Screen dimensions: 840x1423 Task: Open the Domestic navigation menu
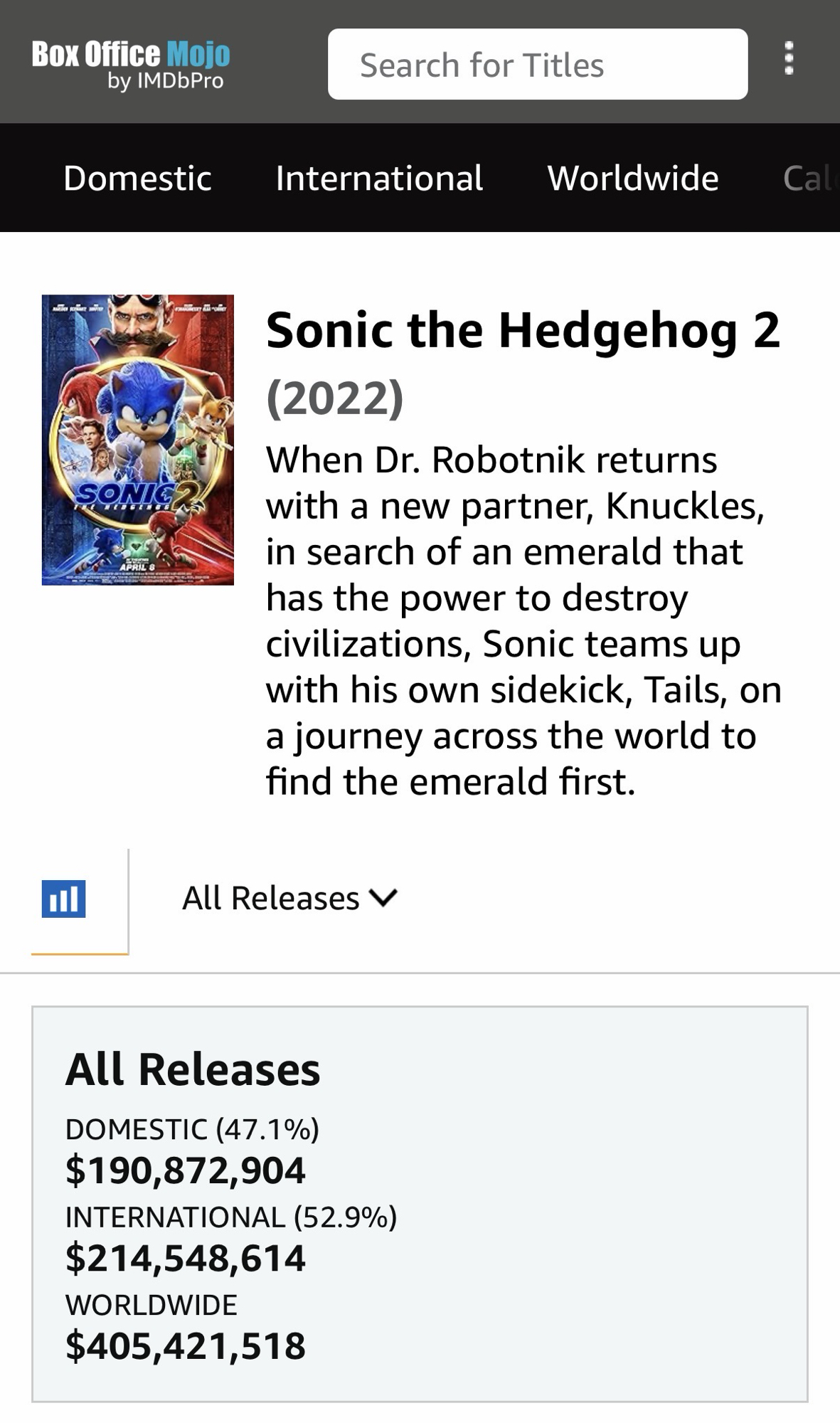point(137,178)
